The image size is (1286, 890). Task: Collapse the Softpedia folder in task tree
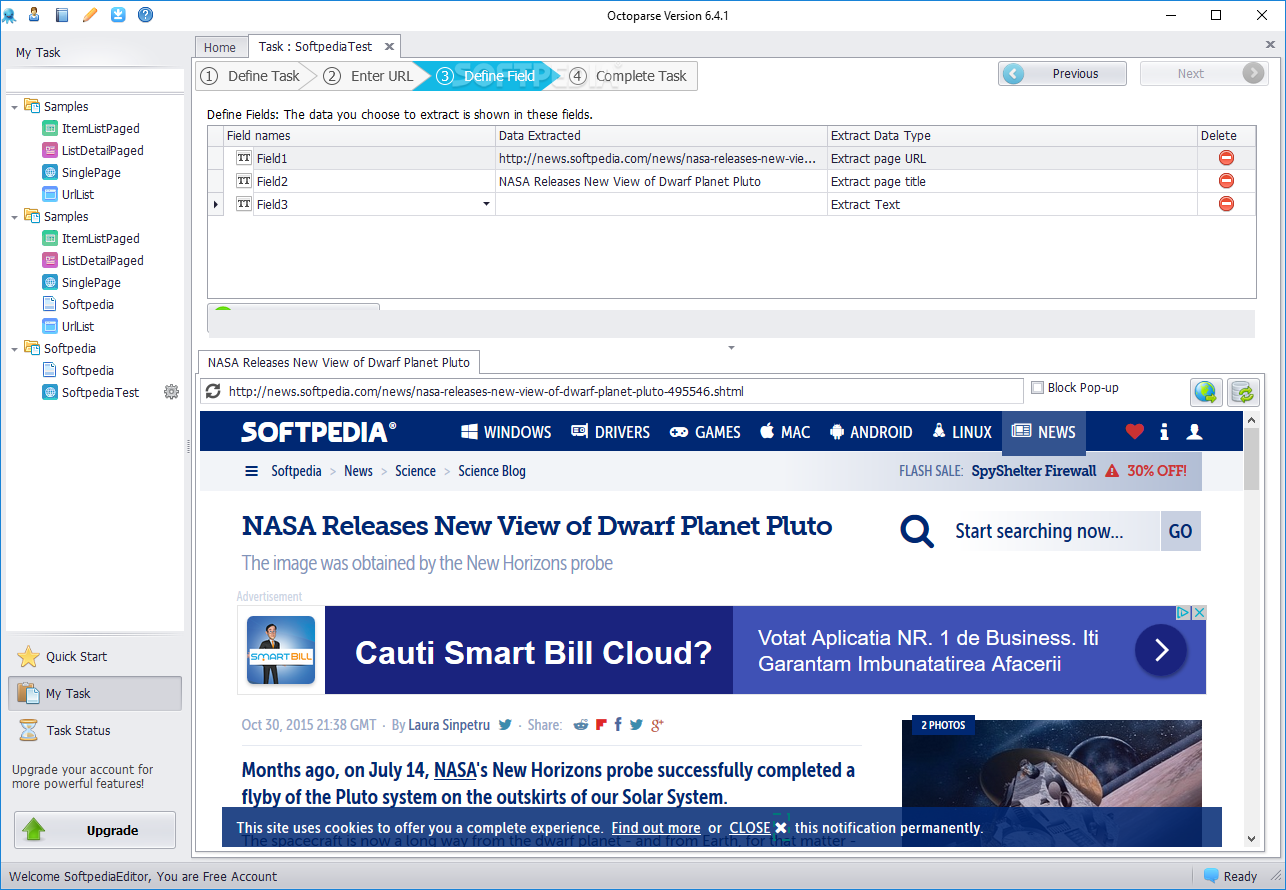pos(14,348)
